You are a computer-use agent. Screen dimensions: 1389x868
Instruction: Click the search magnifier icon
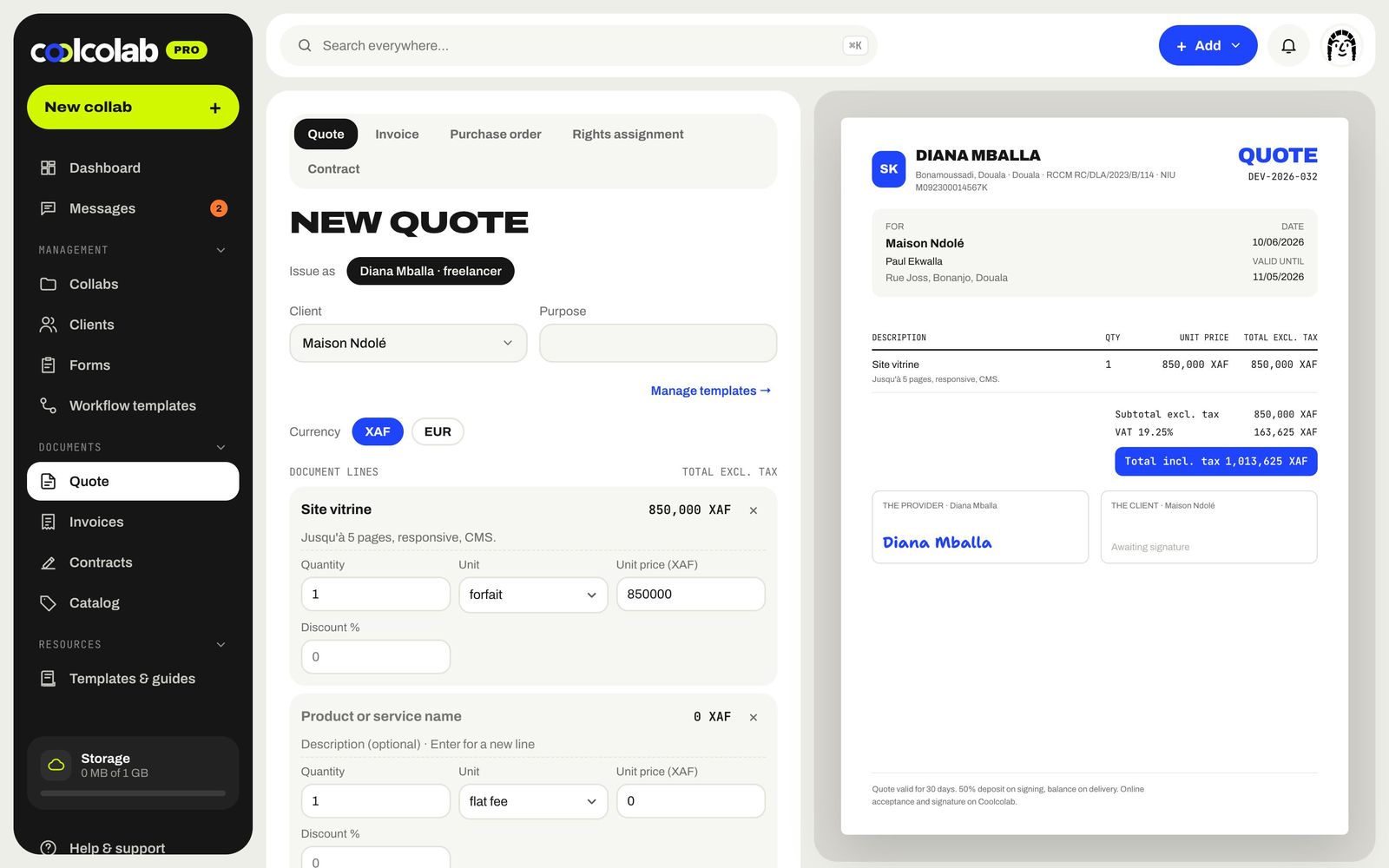pos(305,45)
